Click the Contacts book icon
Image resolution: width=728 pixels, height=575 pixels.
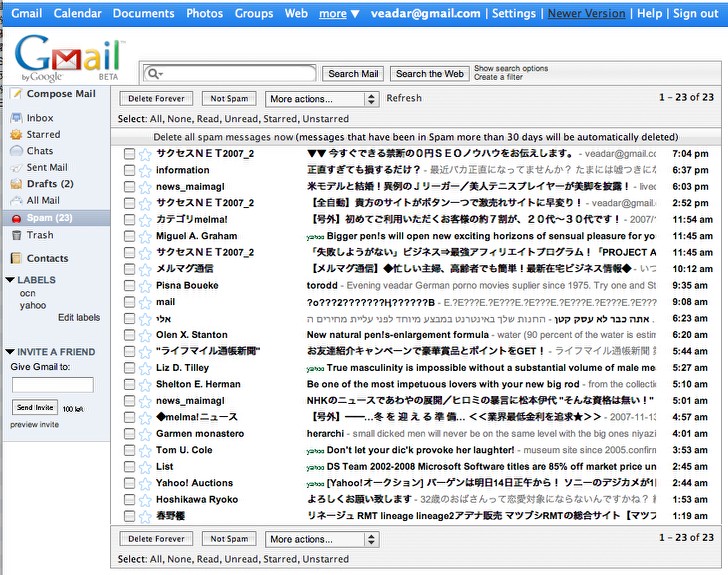click(16, 258)
